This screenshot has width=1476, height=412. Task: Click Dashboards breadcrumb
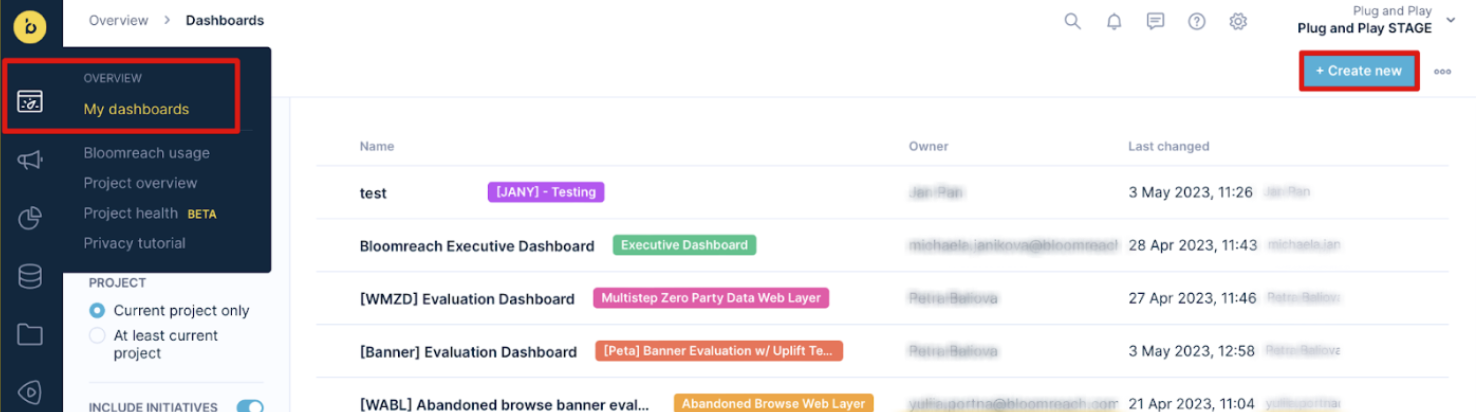tap(225, 20)
